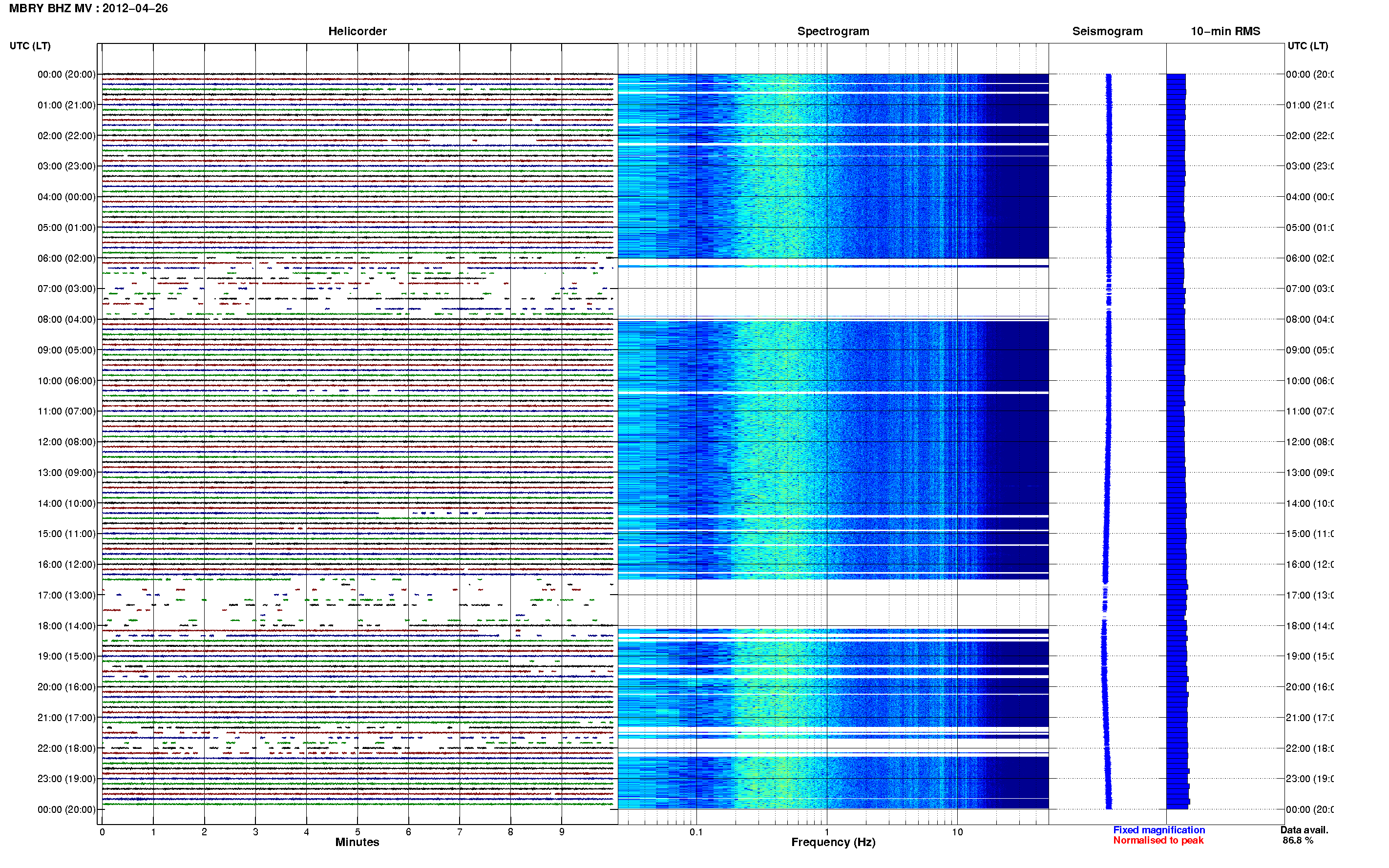
Task: Pick '20:00 (16:00)' on the left time axis
Action: tap(66, 687)
